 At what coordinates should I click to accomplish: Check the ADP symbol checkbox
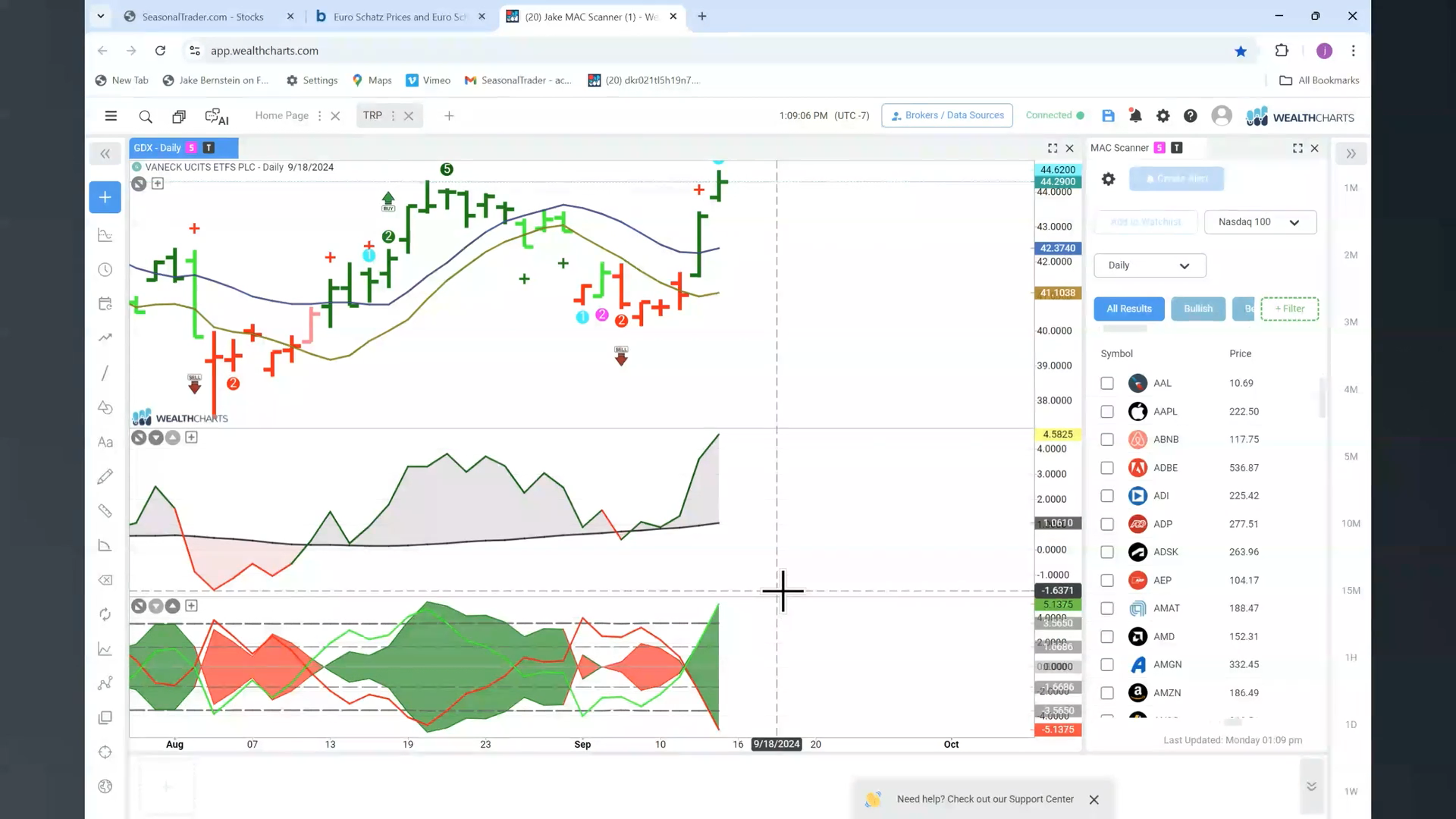click(1107, 524)
